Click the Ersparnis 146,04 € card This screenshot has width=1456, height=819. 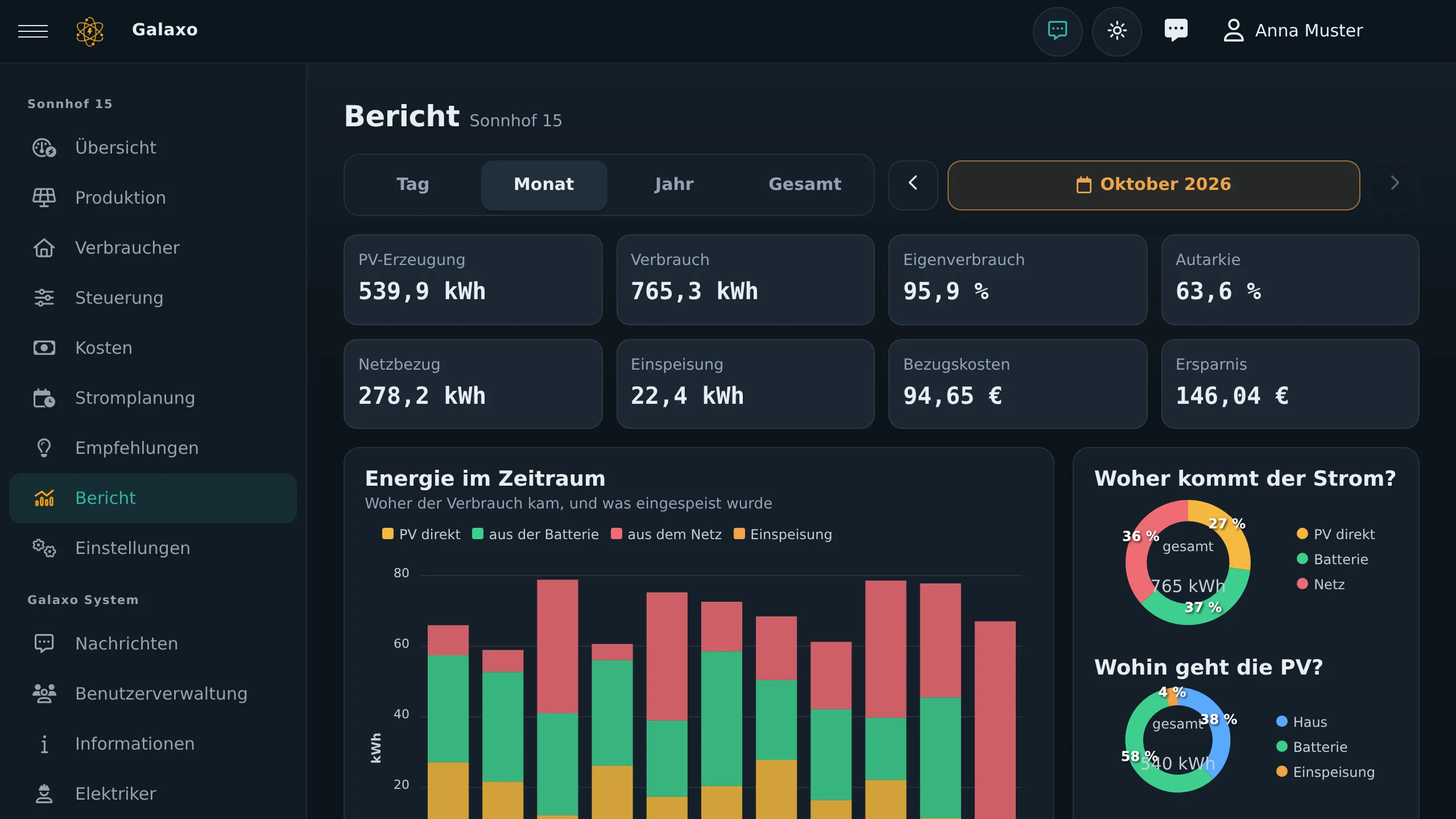click(1290, 384)
